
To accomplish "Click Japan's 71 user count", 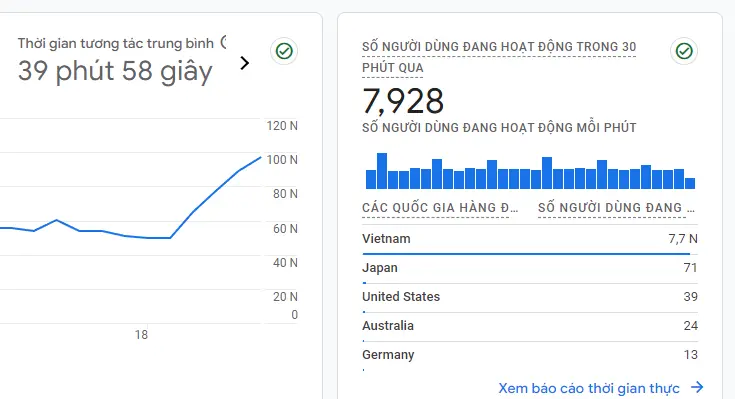I will click(x=690, y=268).
